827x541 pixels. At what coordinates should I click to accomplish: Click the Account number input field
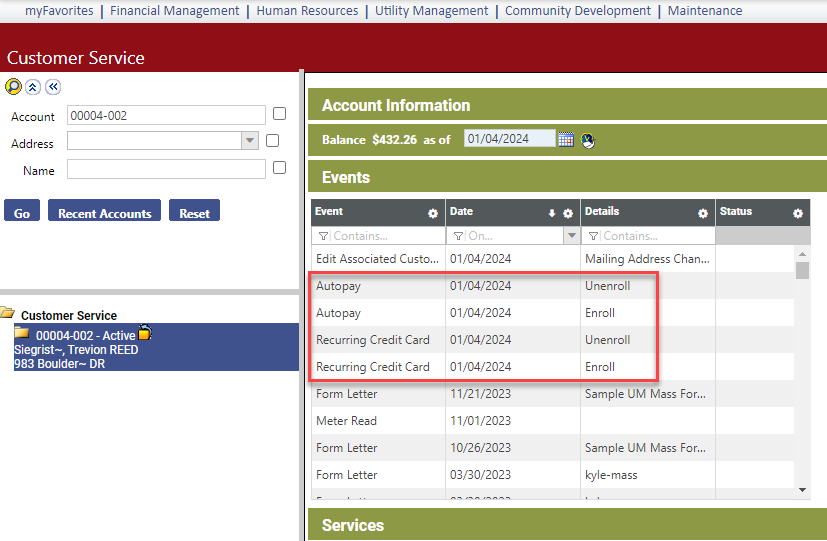point(166,115)
